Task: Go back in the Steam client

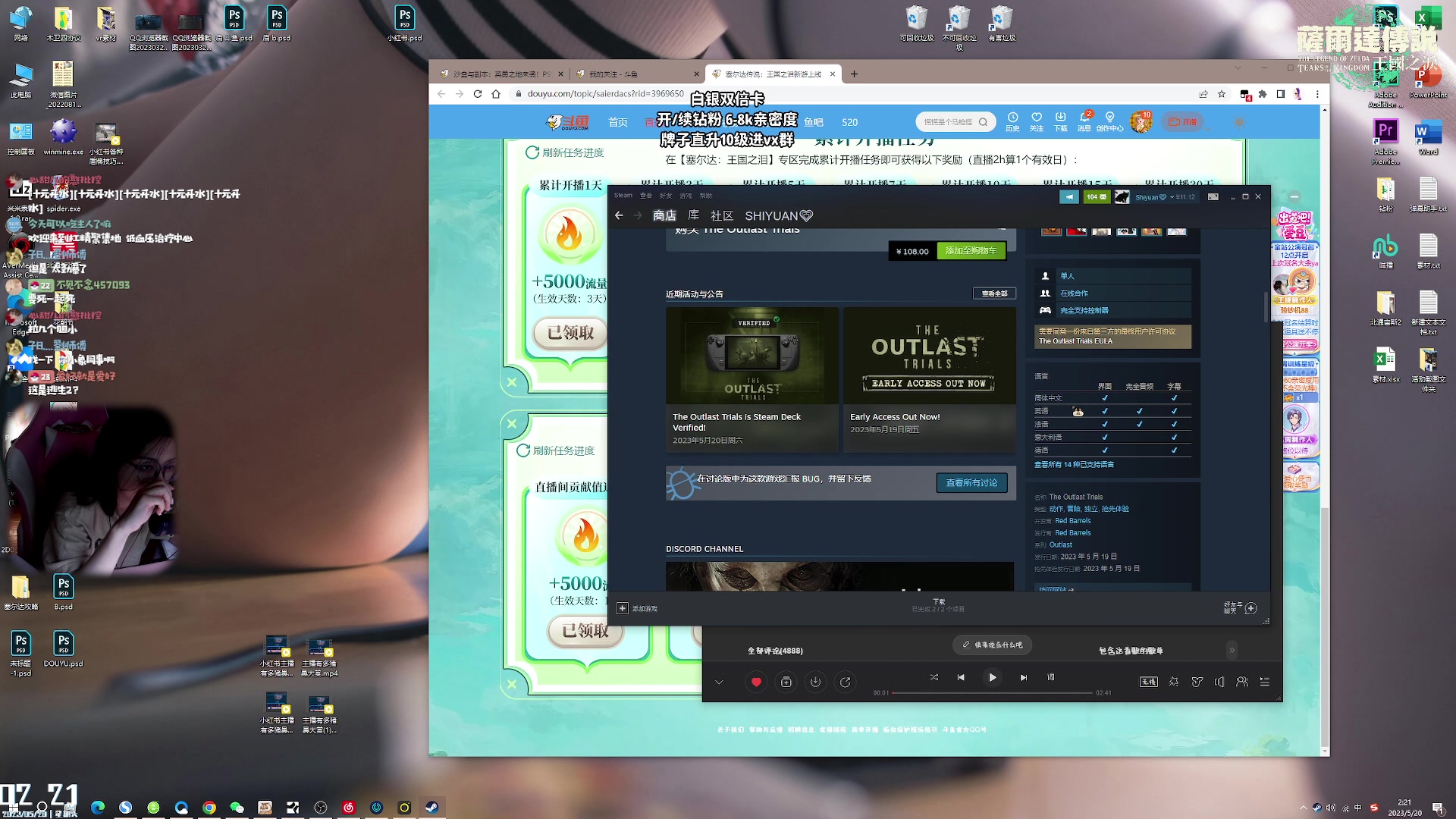Action: pos(619,216)
